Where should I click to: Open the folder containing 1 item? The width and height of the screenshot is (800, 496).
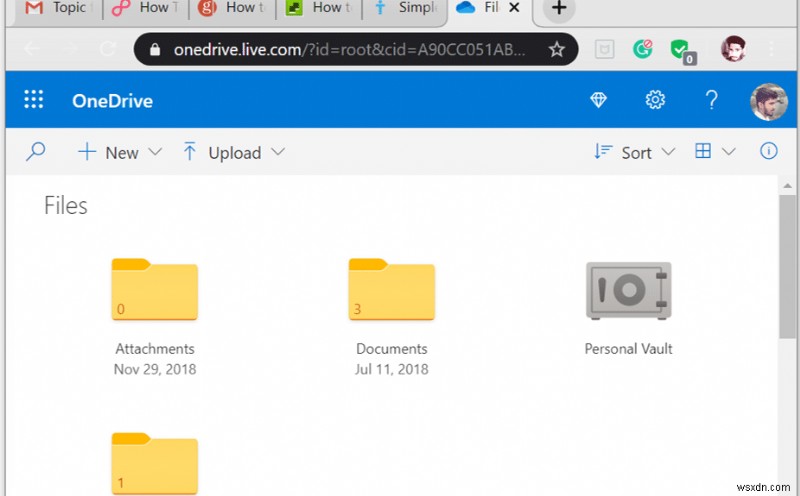tap(155, 463)
